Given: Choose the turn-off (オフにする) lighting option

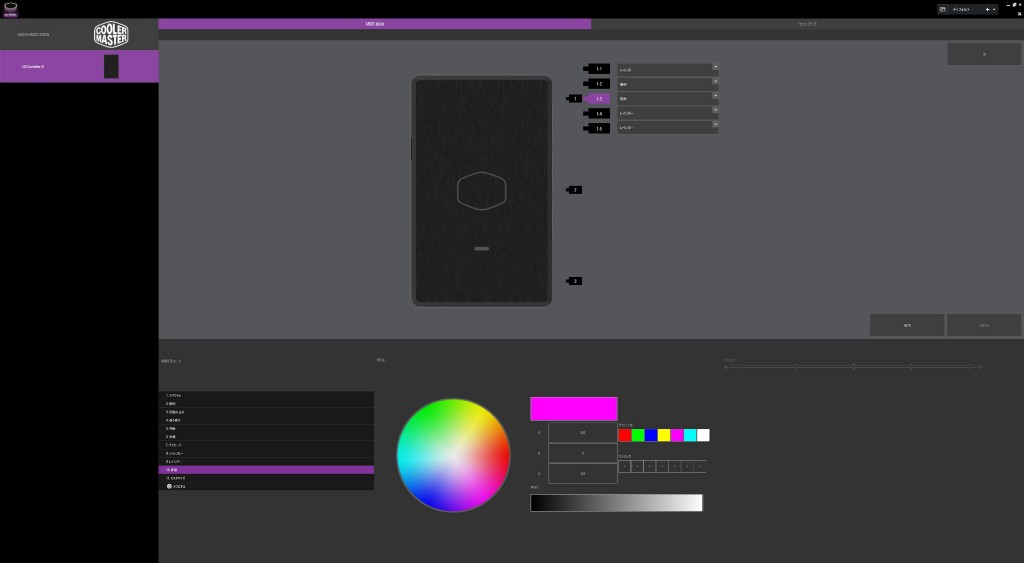Looking at the screenshot, I should [x=266, y=487].
